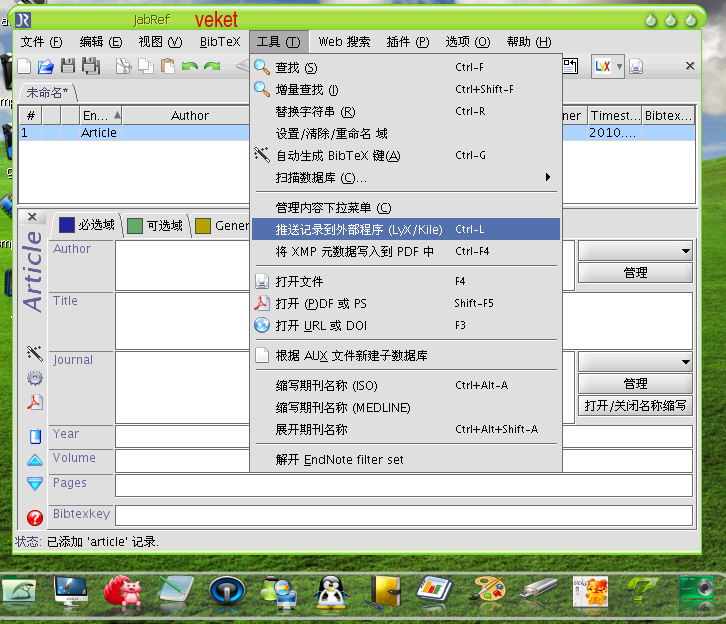Expand the arrow beside the LyX icon
This screenshot has width=726, height=624.
point(619,67)
